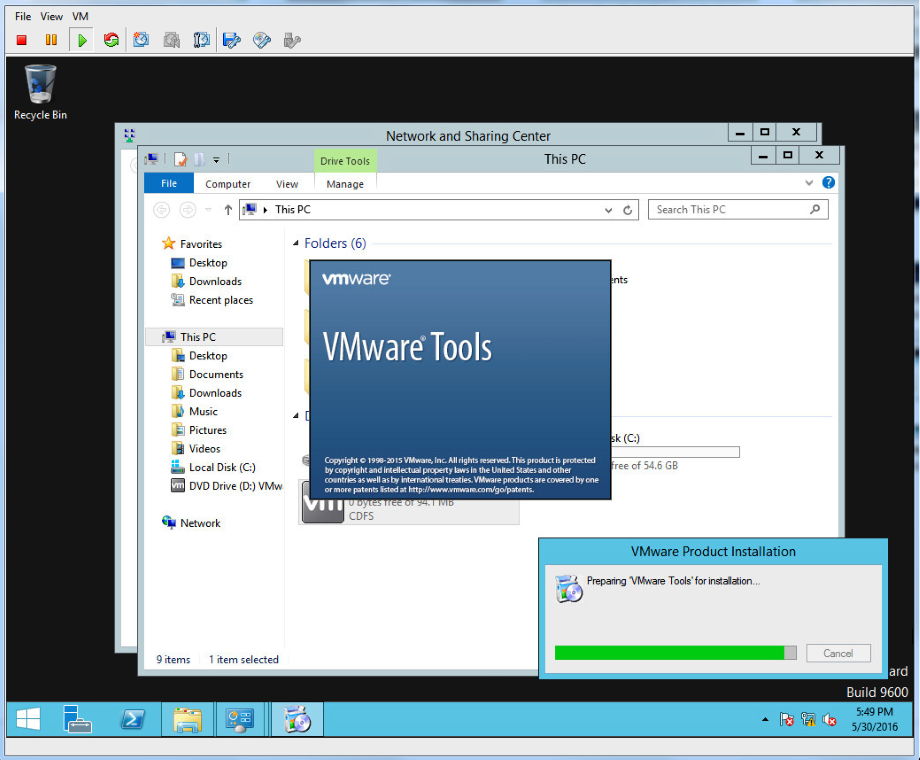Image resolution: width=920 pixels, height=760 pixels.
Task: Open PowerShell from the taskbar
Action: [132, 719]
